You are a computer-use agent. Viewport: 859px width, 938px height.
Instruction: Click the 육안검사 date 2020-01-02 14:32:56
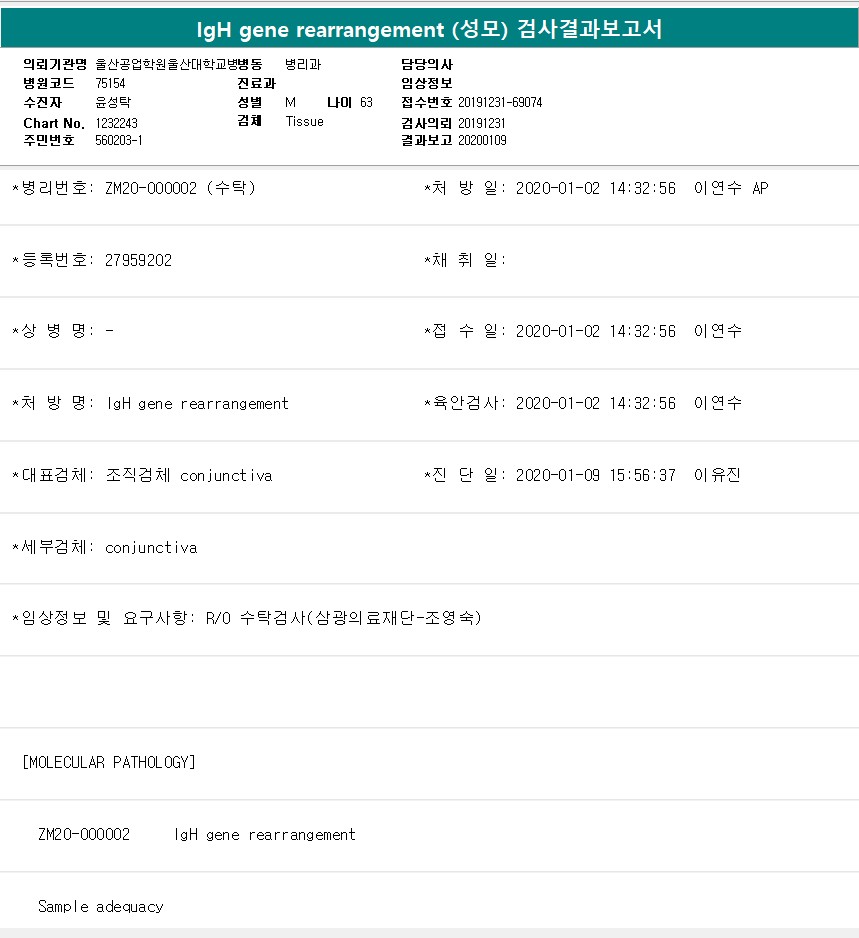click(x=596, y=403)
